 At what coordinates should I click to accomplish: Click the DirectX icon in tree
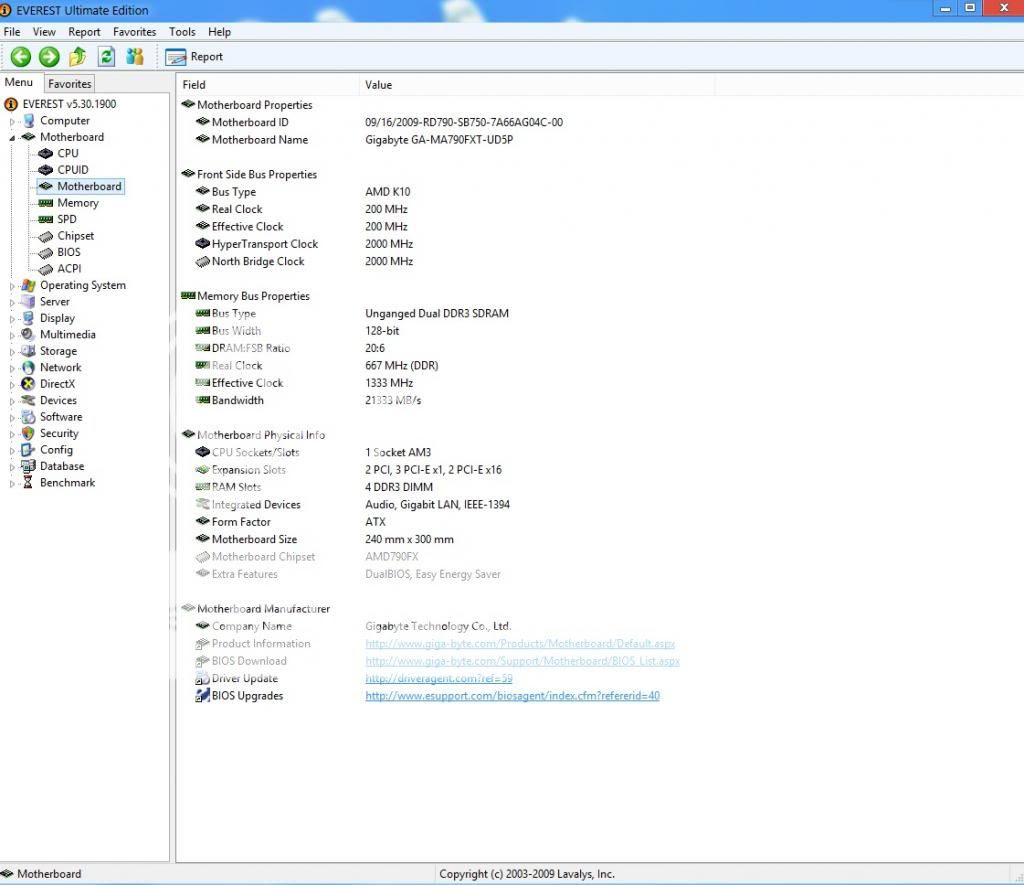point(28,384)
